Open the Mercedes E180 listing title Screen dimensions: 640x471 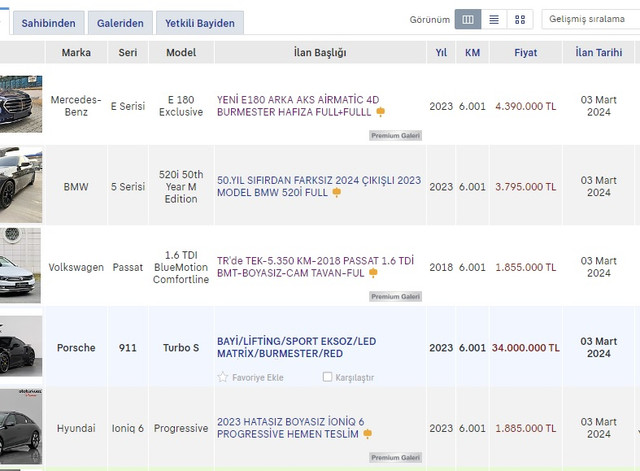point(298,106)
